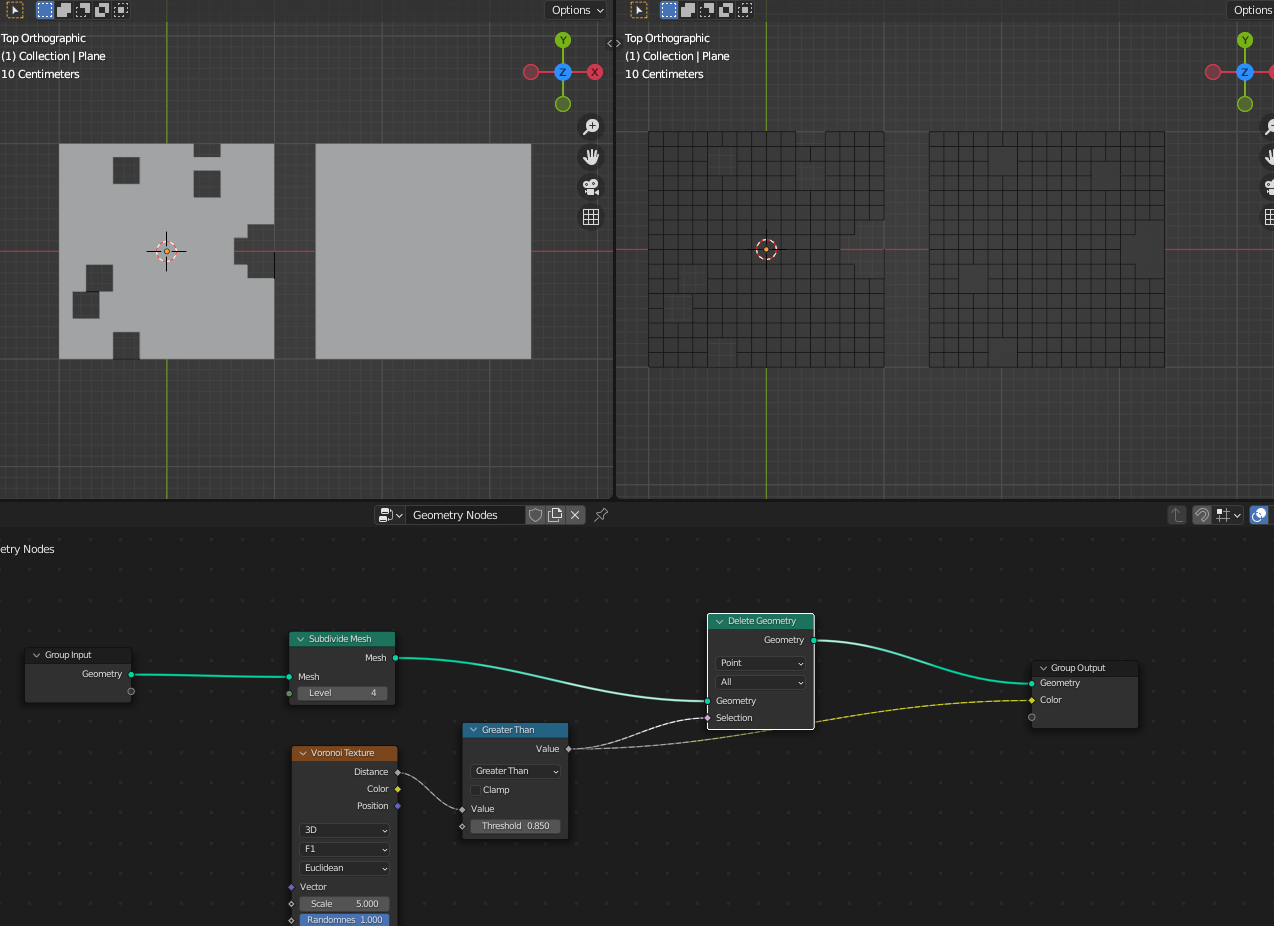1274x926 pixels.
Task: Click the parent node tree up-arrow button
Action: [x=1177, y=515]
